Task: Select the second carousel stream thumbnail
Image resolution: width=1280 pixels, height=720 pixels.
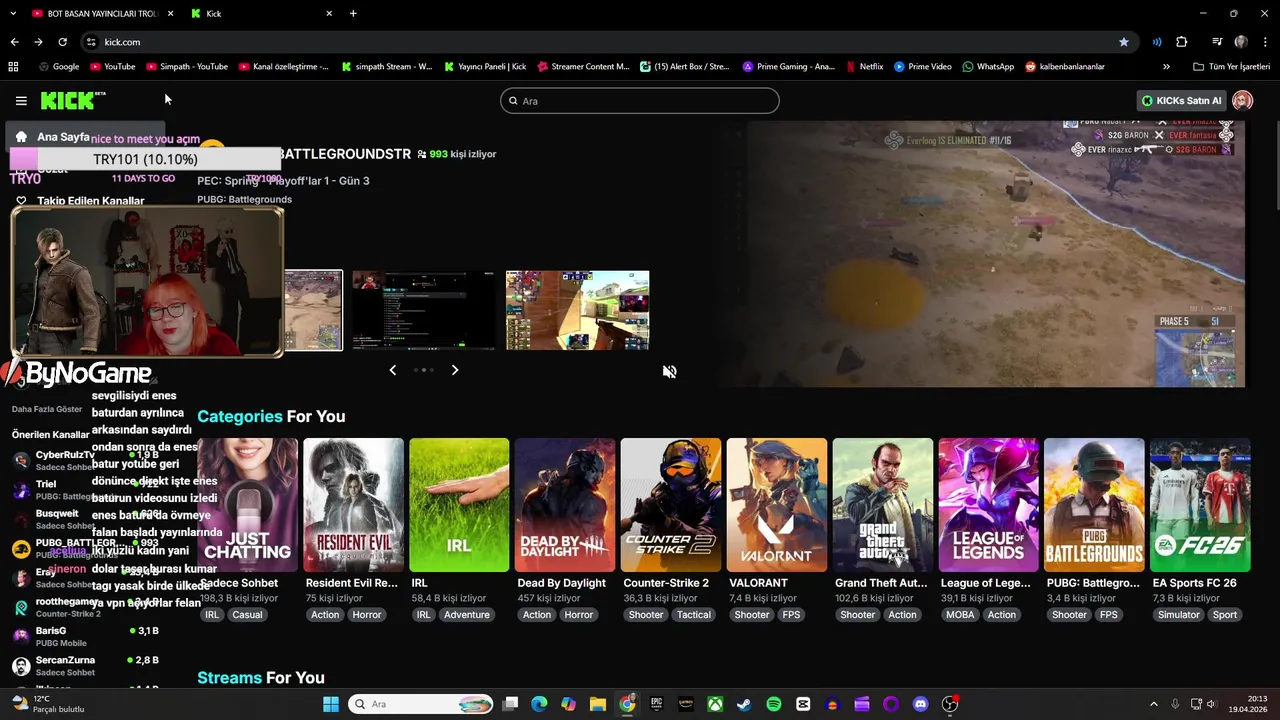Action: (423, 310)
